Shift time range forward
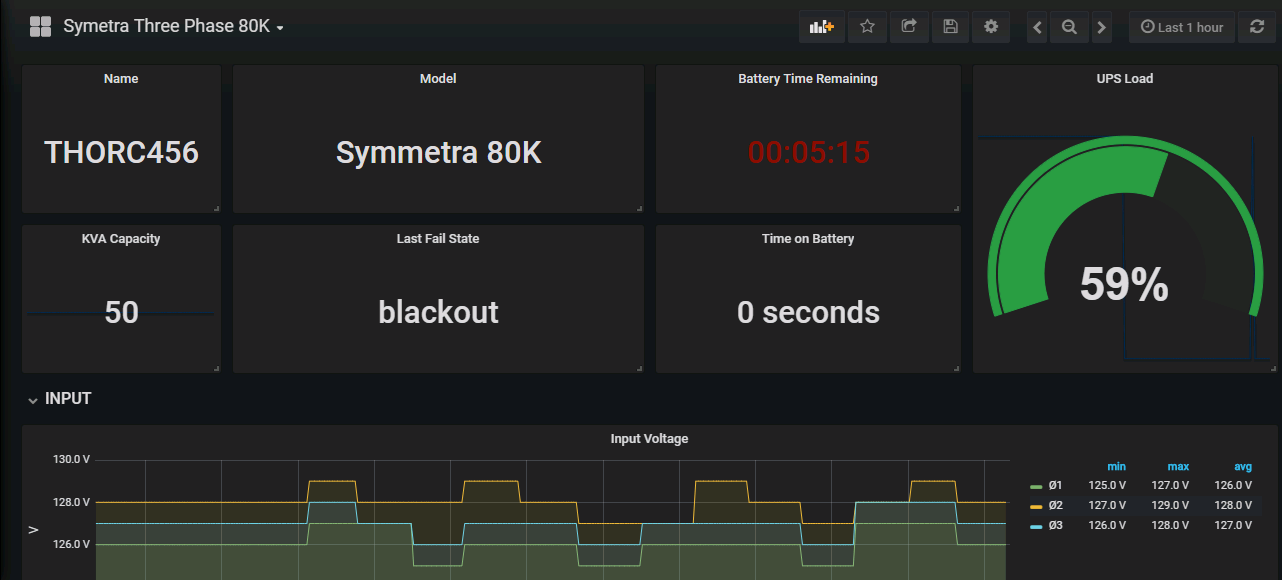1282x580 pixels. pos(1101,27)
